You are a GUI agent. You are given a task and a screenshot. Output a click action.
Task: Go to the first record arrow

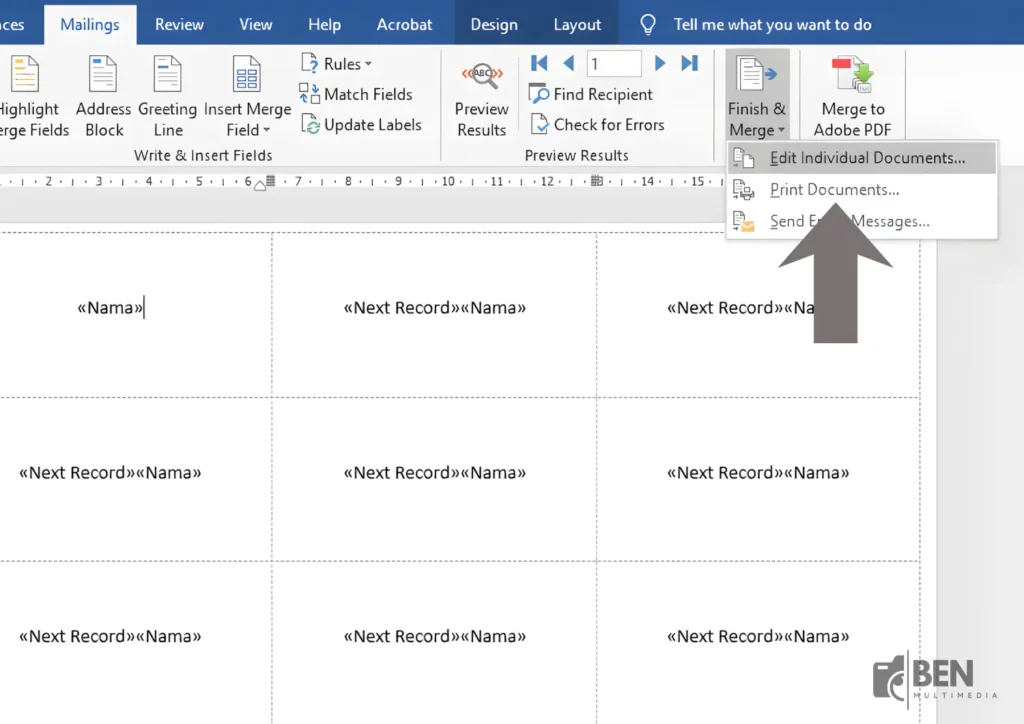click(x=539, y=63)
